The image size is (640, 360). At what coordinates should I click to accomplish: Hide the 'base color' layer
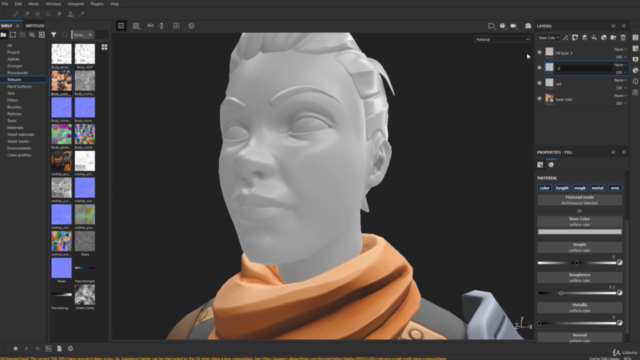point(539,98)
